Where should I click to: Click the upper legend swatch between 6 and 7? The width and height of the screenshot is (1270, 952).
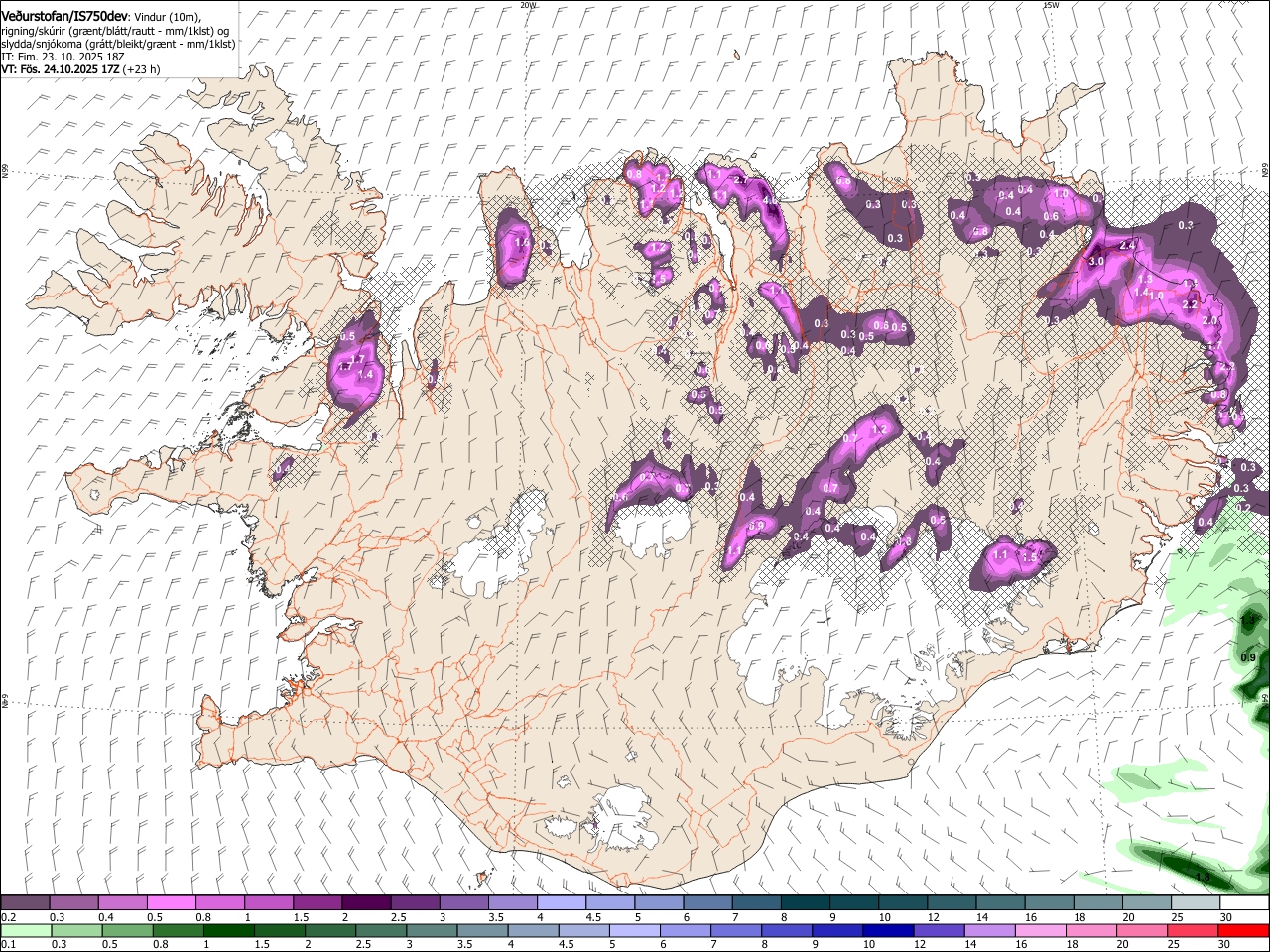[x=707, y=903]
